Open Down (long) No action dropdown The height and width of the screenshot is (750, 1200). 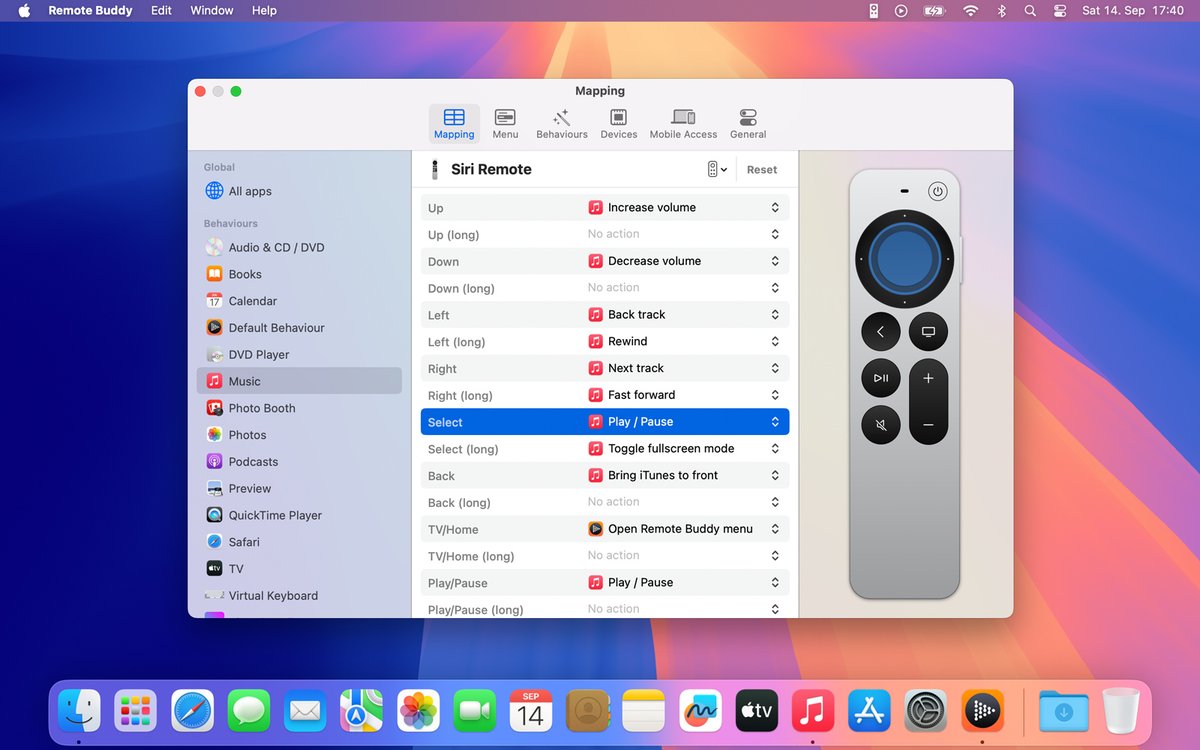[684, 288]
